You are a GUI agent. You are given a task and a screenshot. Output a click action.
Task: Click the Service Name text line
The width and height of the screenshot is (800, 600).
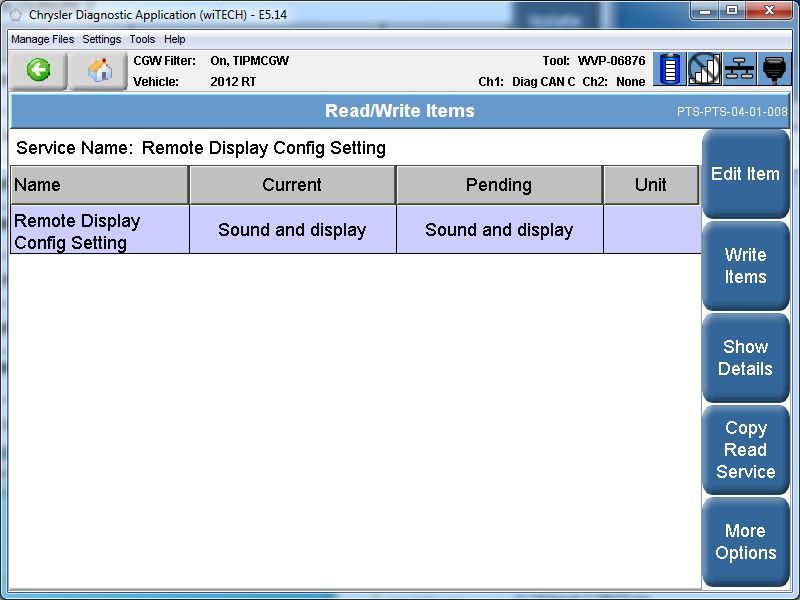point(201,148)
